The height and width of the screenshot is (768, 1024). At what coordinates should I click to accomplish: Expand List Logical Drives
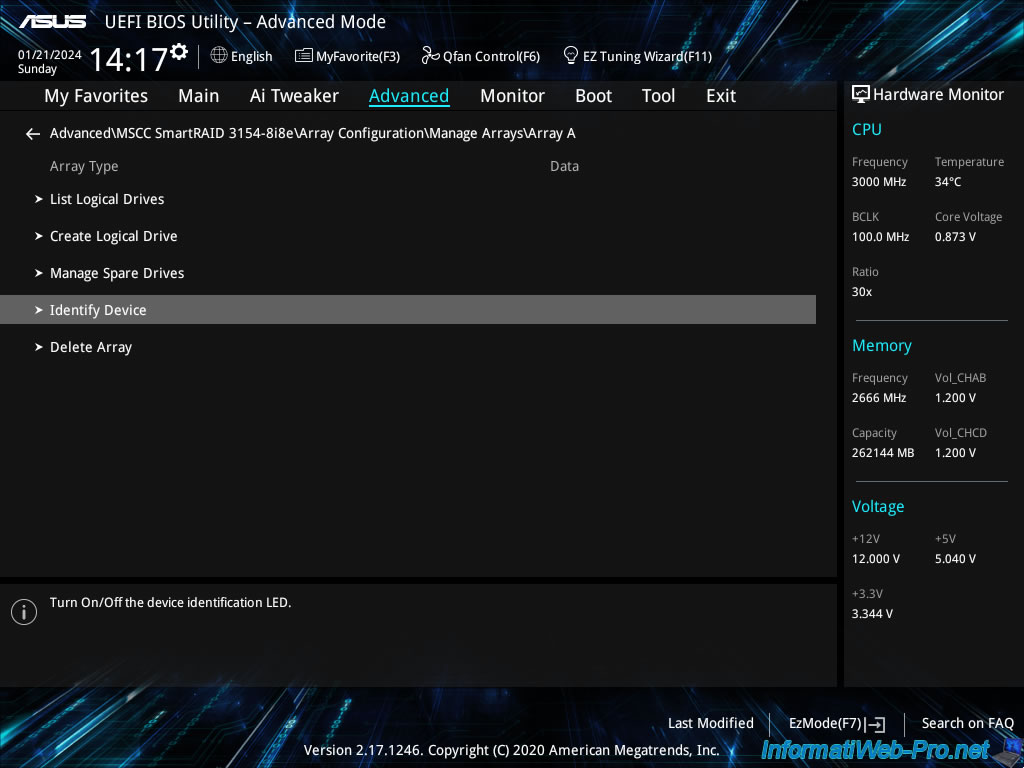(x=107, y=199)
